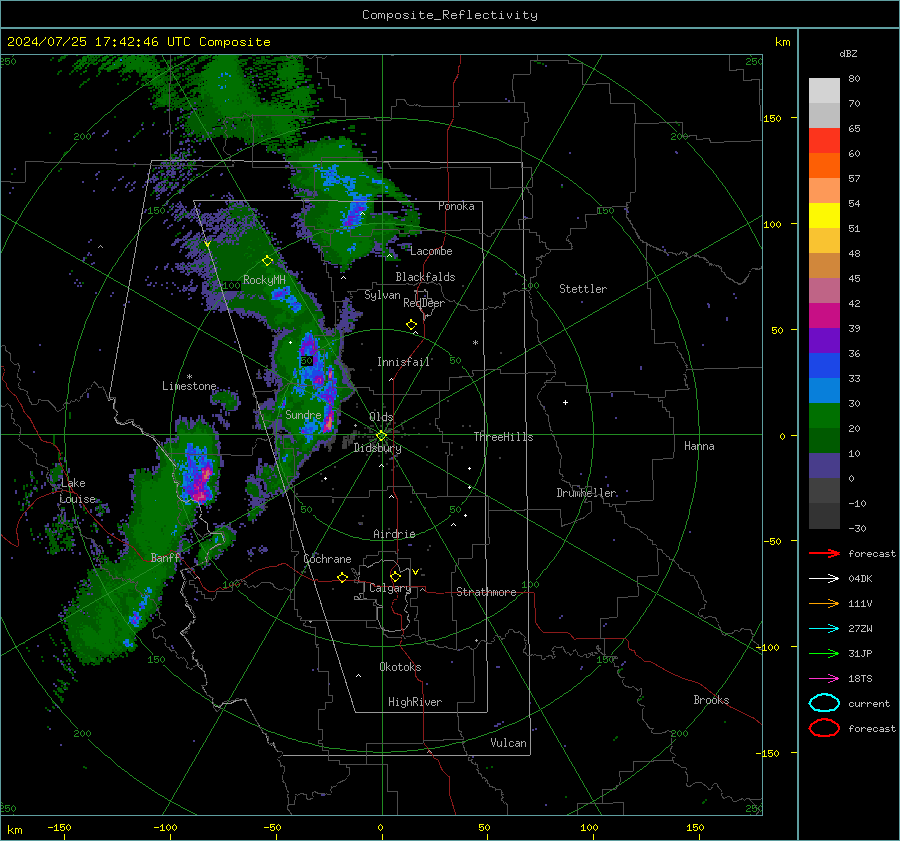
Task: Click the HighRiver city label
Action: [415, 702]
